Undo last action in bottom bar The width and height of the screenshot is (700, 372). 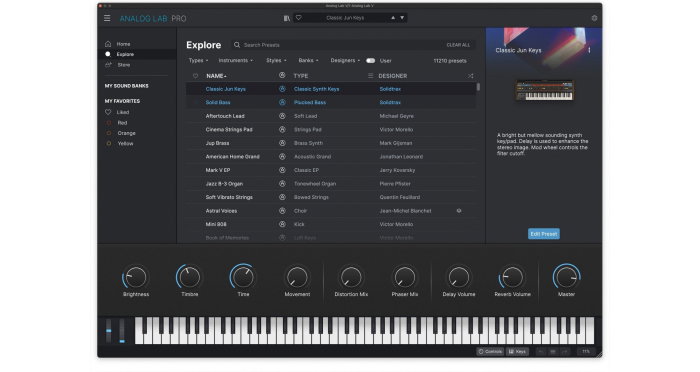point(541,352)
